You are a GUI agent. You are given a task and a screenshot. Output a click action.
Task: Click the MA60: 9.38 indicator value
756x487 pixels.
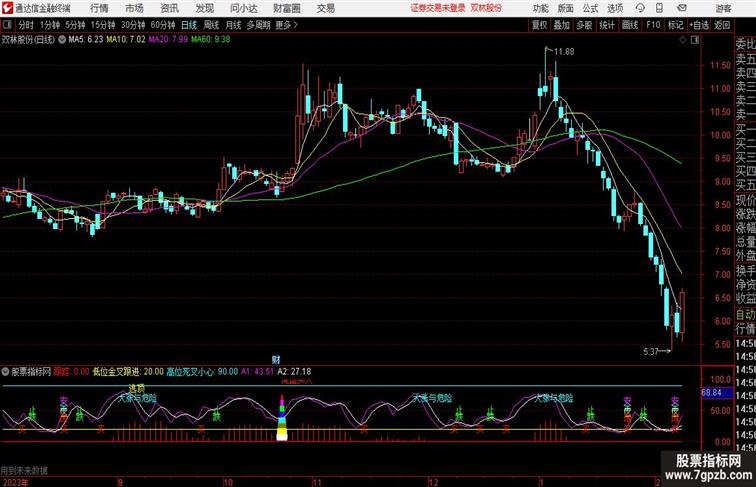(210, 40)
